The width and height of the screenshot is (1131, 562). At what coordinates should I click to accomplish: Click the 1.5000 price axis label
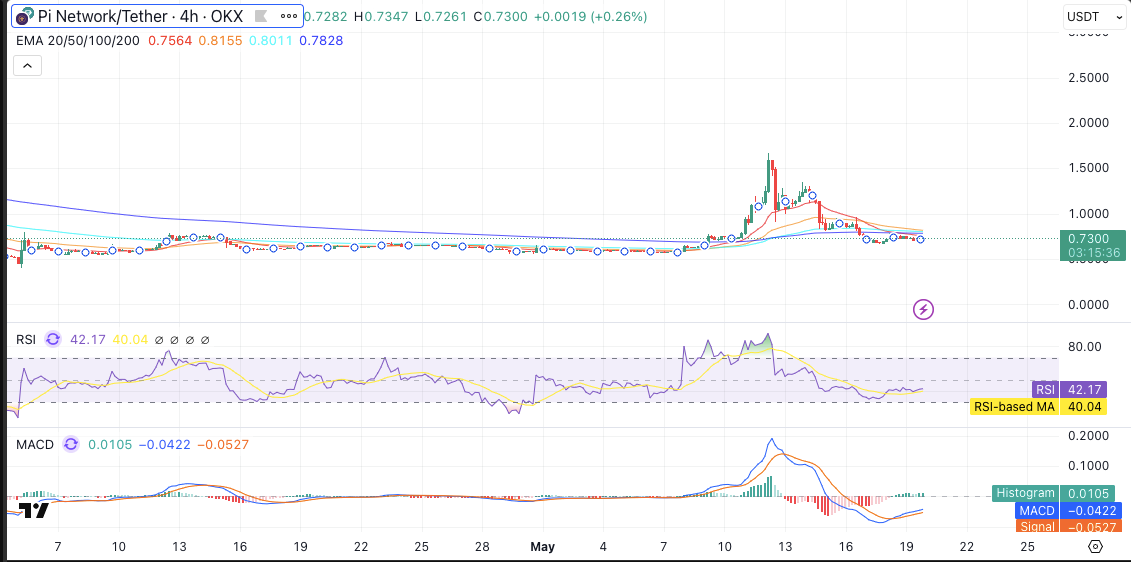[x=1088, y=168]
